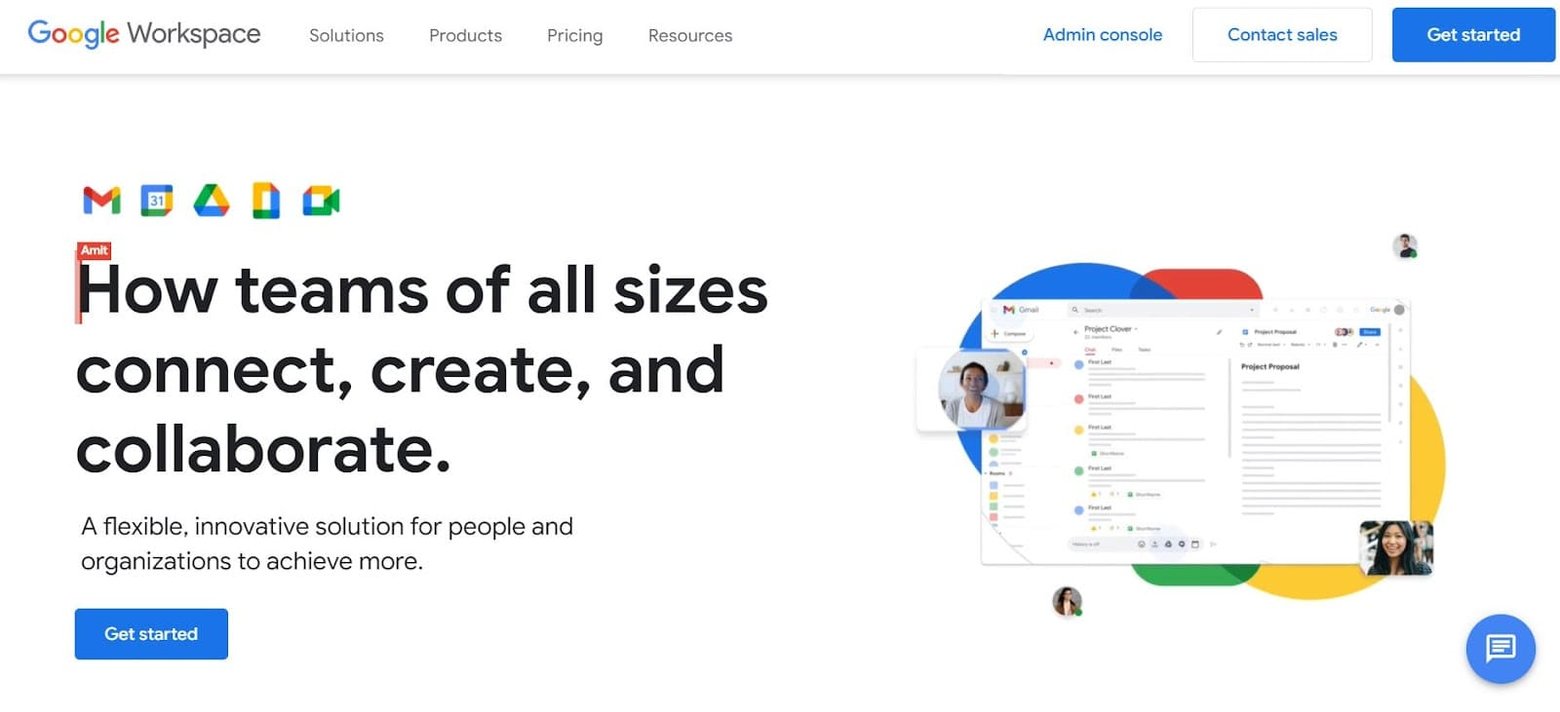Open the floating chat support bubble
Viewport: 1560px width, 712px height.
tap(1500, 649)
